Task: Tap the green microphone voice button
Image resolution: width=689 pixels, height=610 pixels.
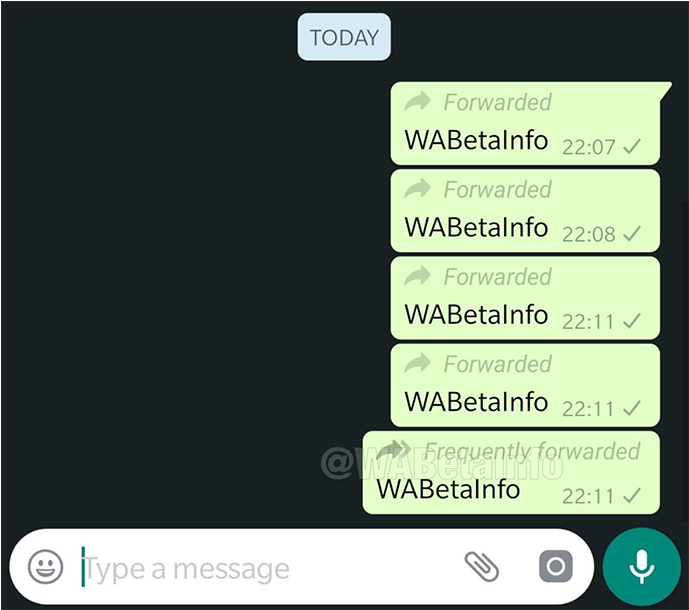Action: tap(642, 566)
